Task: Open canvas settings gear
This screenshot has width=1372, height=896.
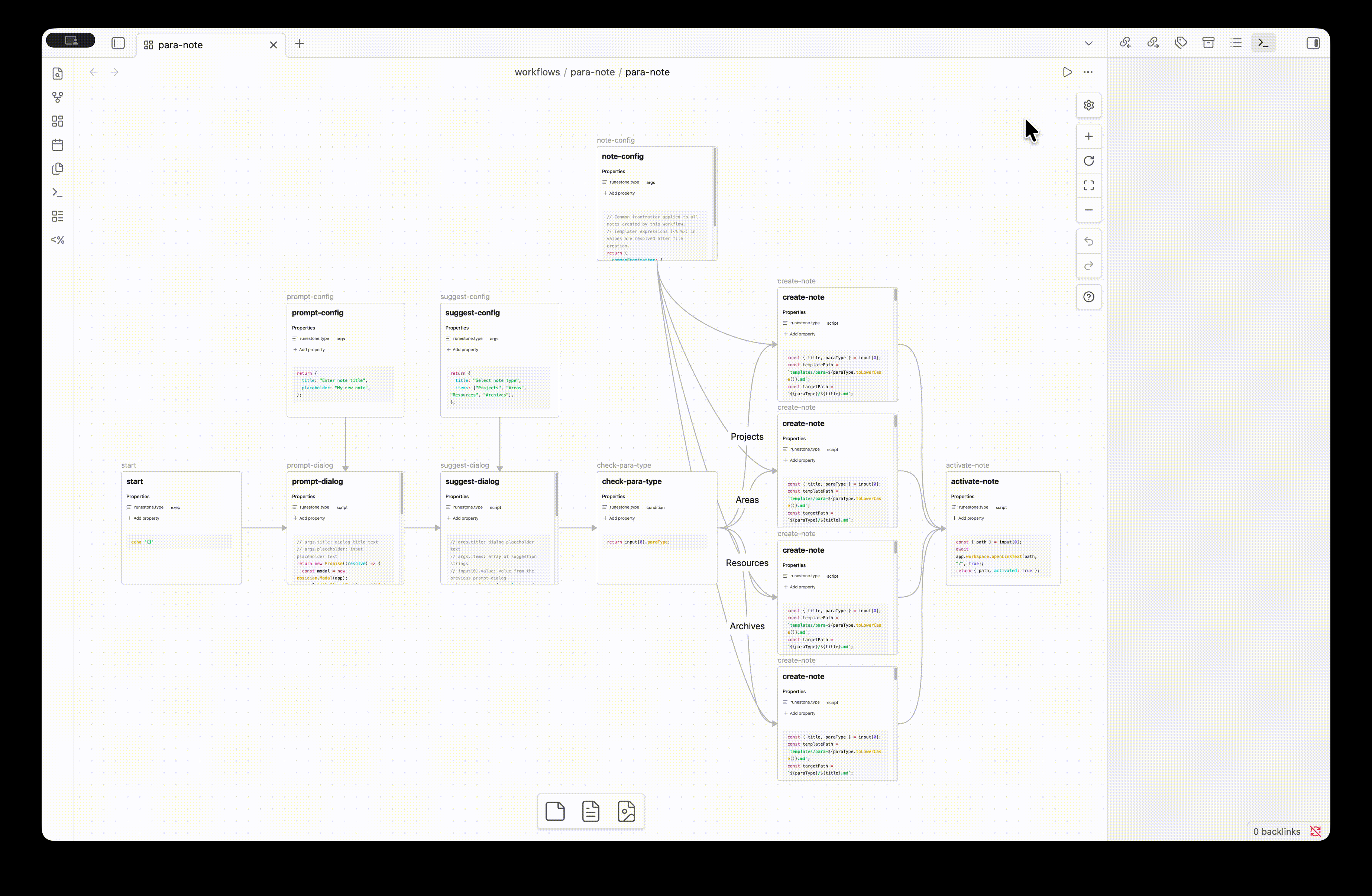Action: click(1088, 105)
